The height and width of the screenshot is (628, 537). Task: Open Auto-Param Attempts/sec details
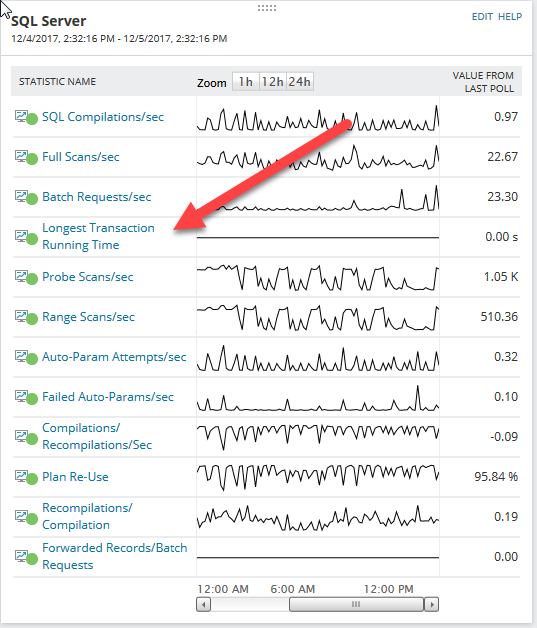point(114,356)
